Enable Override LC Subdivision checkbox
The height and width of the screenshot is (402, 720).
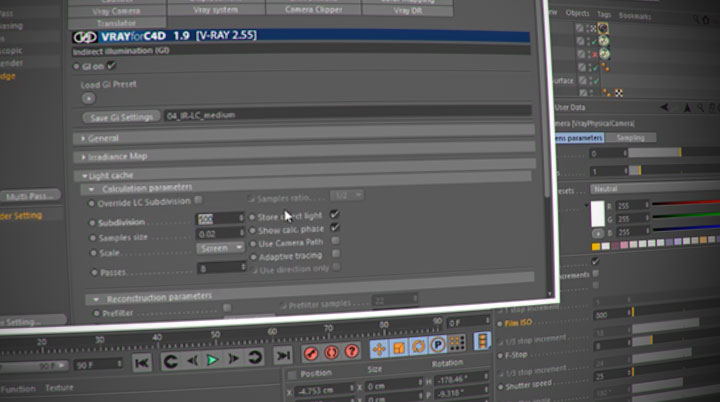tap(198, 200)
